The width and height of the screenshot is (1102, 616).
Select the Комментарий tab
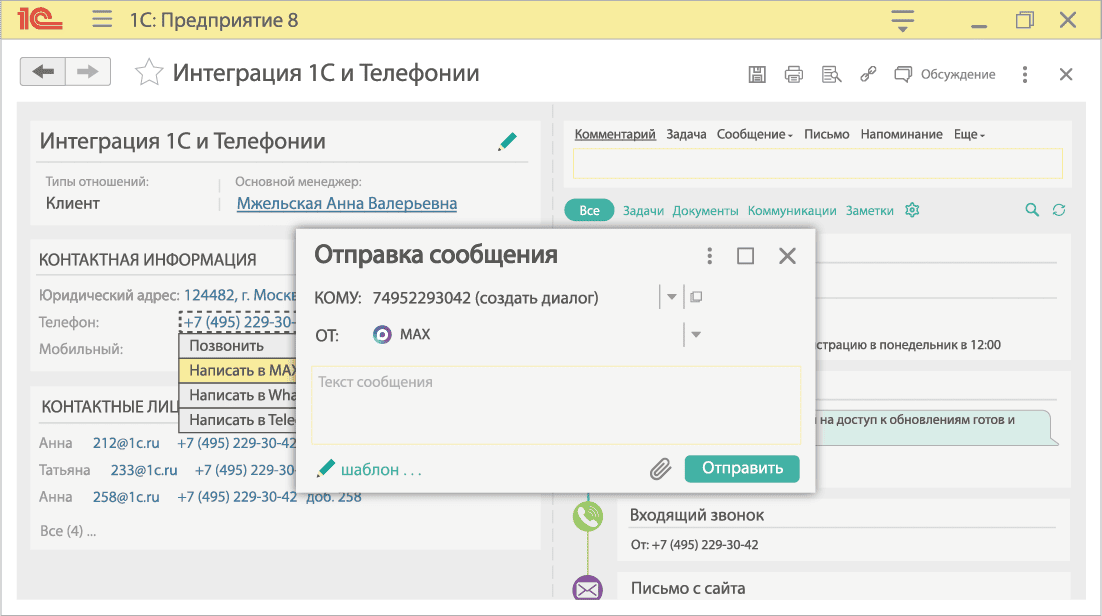[615, 134]
